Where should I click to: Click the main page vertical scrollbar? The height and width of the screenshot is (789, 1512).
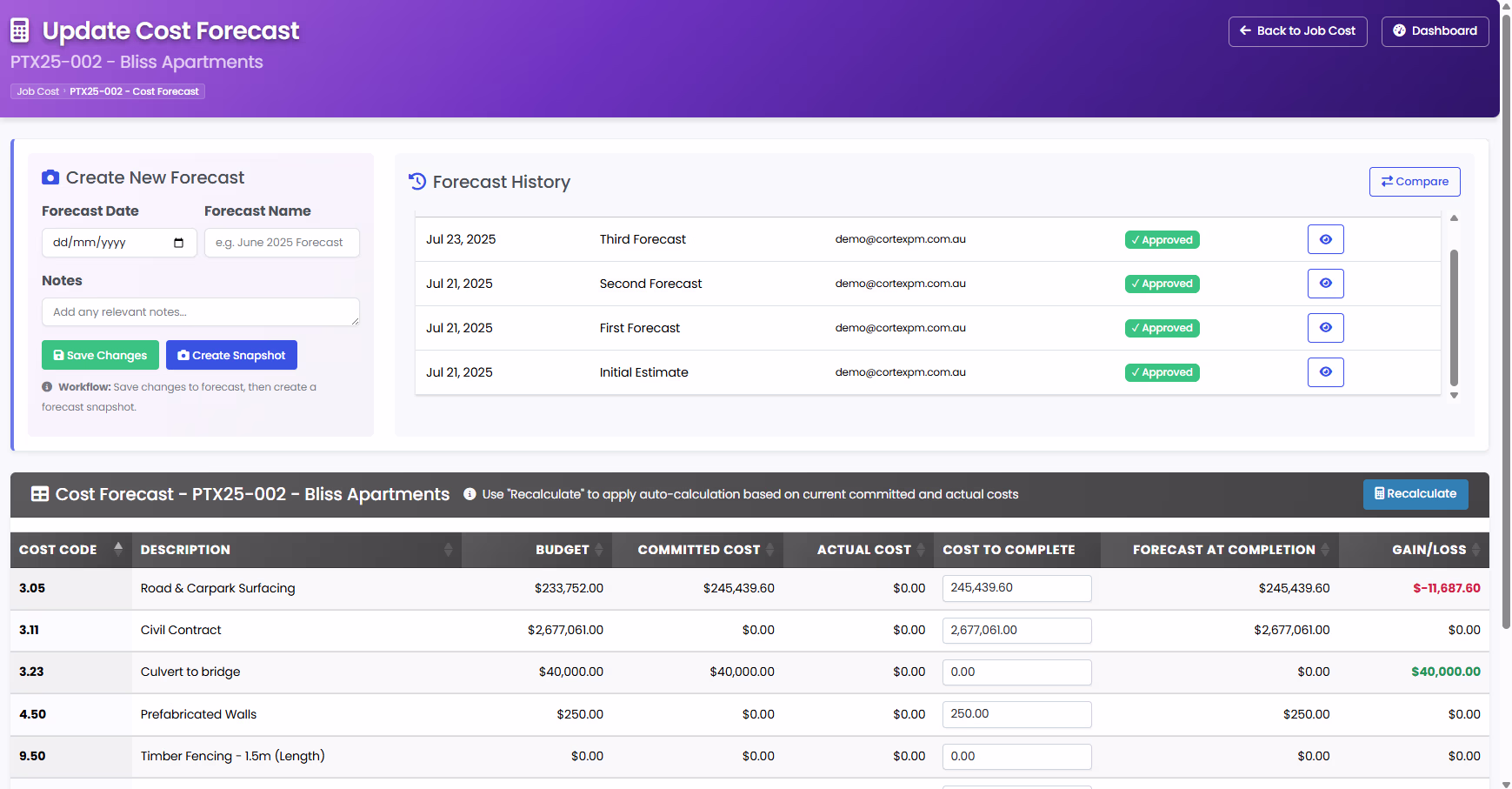1506,320
